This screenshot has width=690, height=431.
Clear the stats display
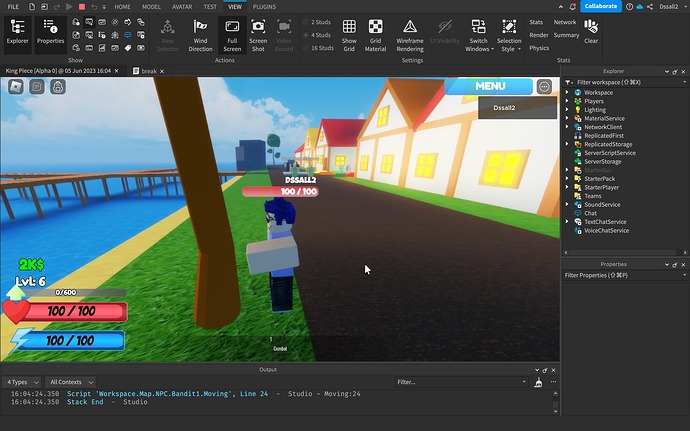[x=591, y=32]
